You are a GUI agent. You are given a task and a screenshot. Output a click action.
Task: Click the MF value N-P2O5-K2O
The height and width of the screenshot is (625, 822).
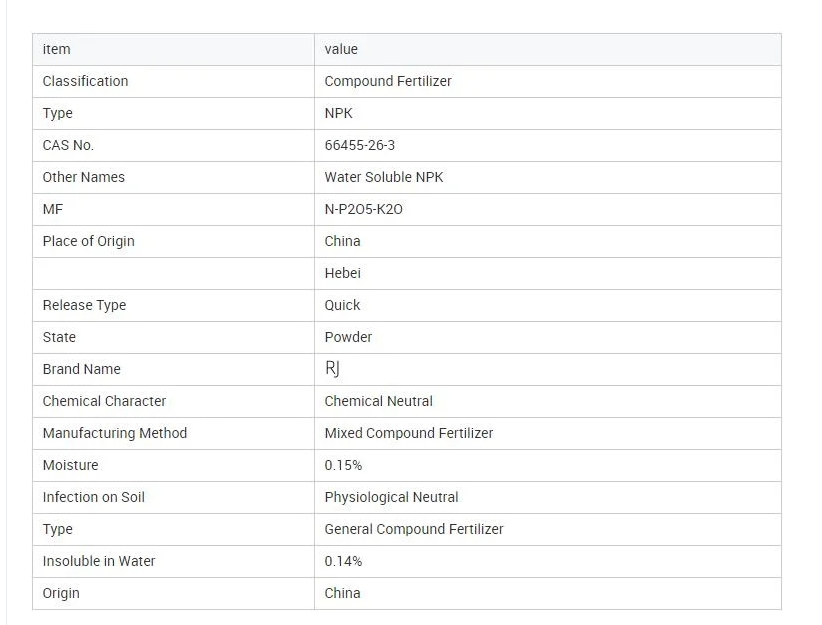point(364,209)
